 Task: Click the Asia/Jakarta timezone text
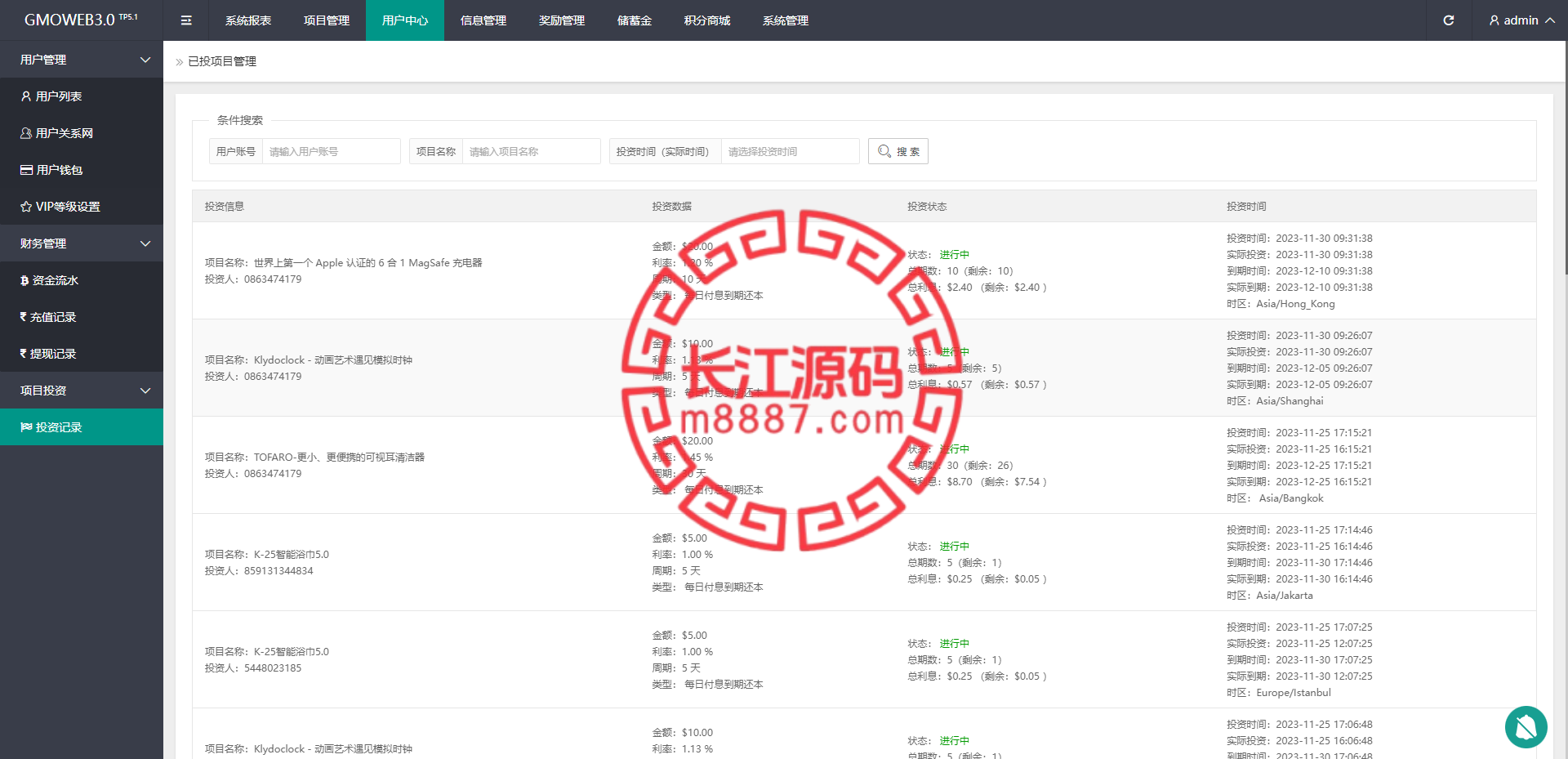(x=1285, y=595)
